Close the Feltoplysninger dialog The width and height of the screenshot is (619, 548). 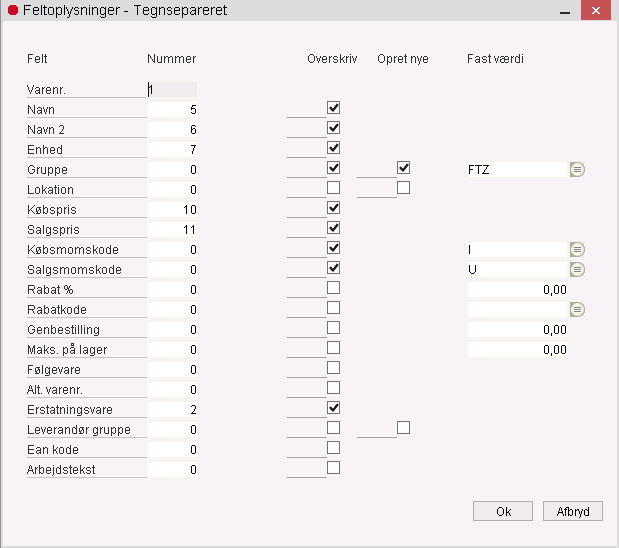click(x=596, y=10)
